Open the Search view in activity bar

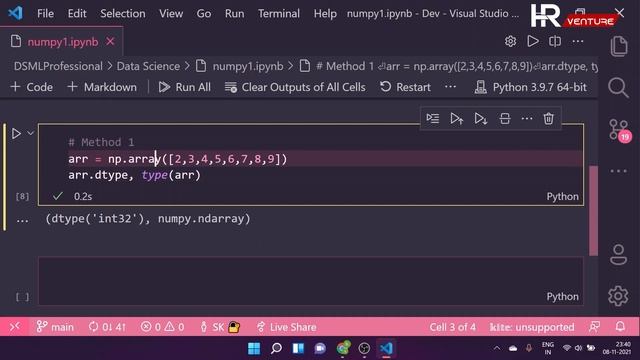618,87
